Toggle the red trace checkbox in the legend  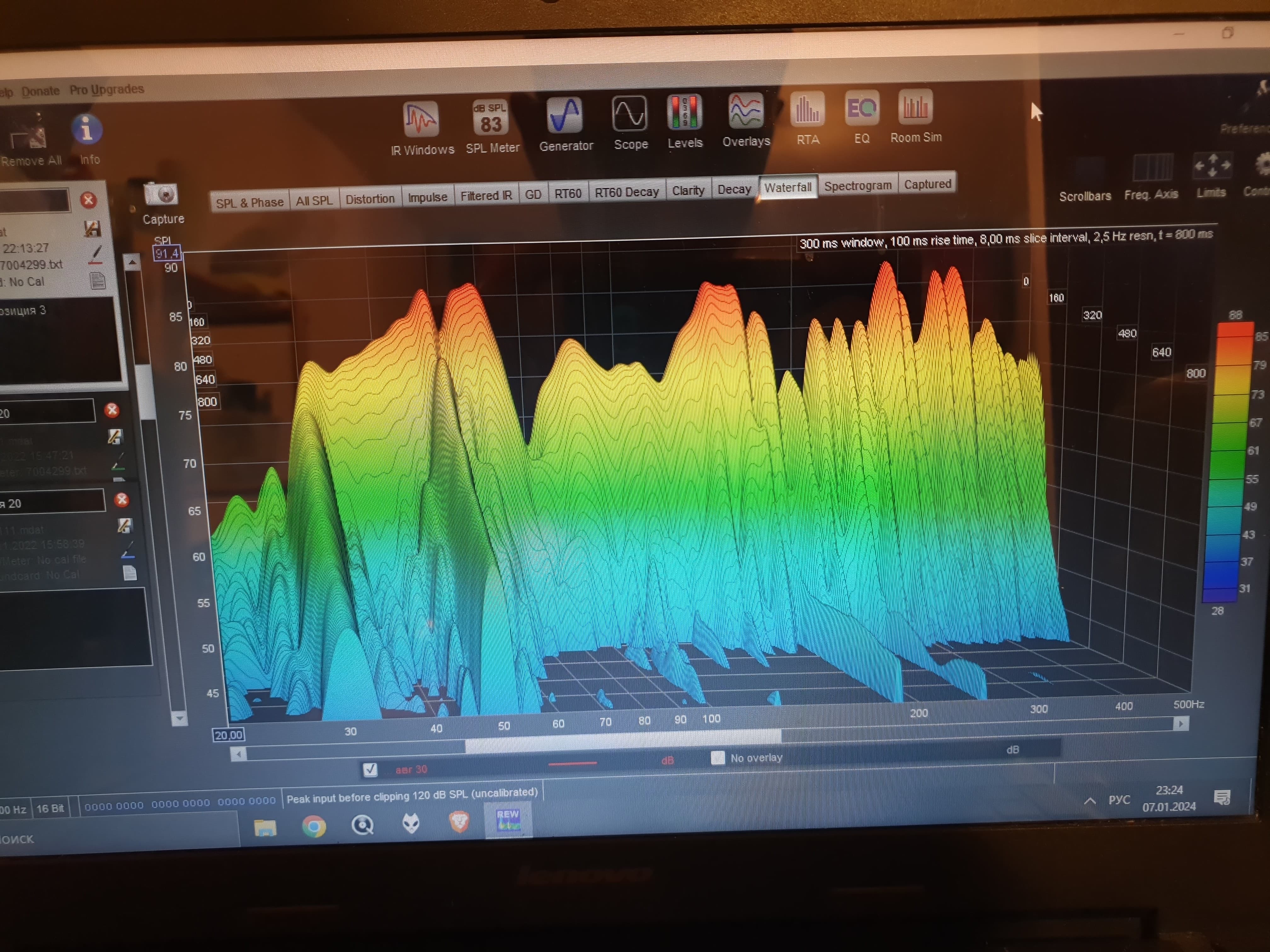(x=370, y=769)
